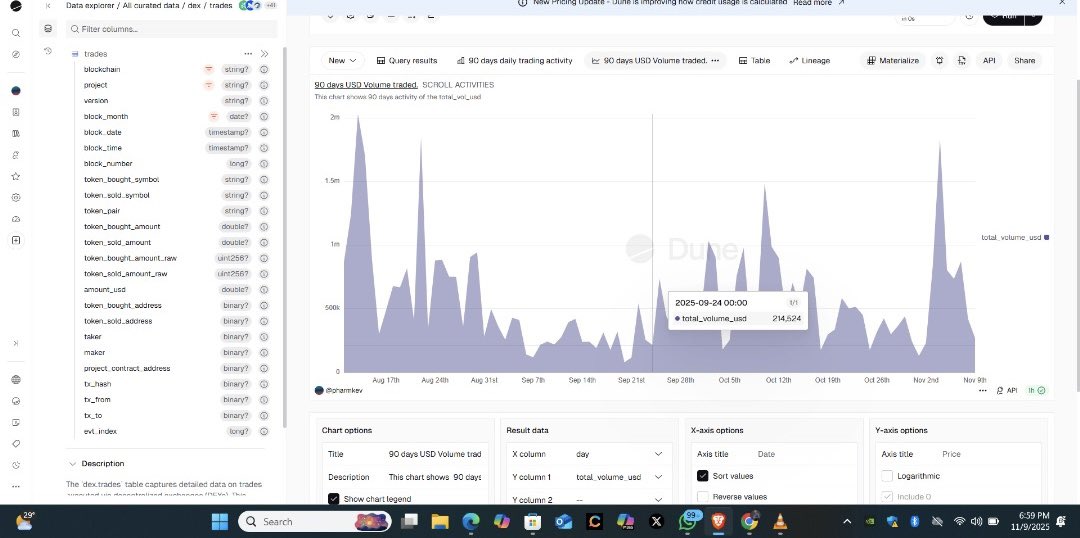Screen dimensions: 1080x538
Task: Click API link below the chart
Action: (1006, 391)
